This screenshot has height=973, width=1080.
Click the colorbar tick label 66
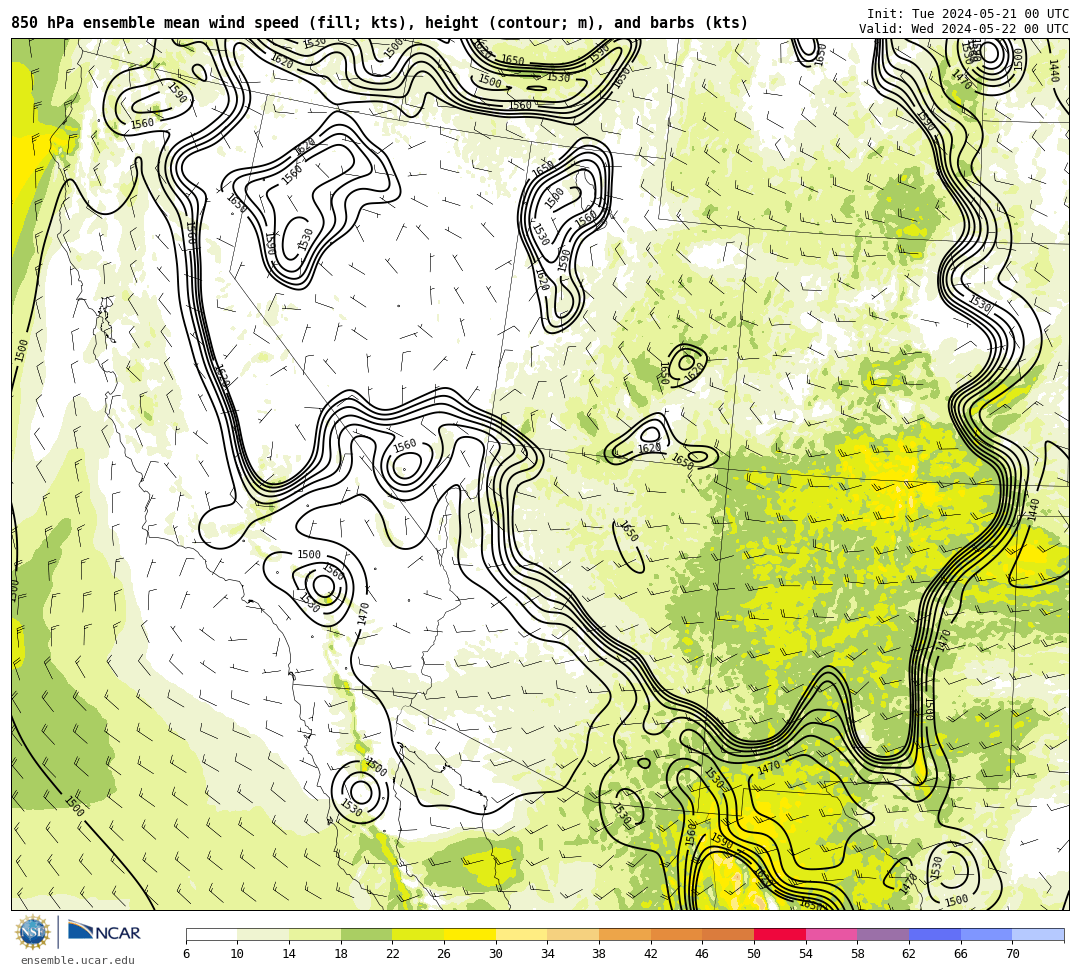click(x=961, y=954)
